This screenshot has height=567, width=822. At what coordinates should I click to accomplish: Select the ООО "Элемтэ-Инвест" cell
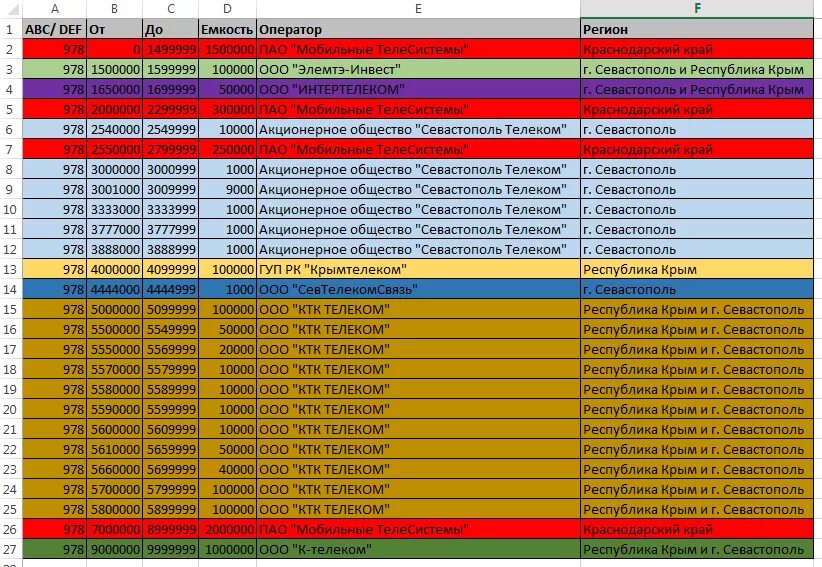tap(418, 69)
